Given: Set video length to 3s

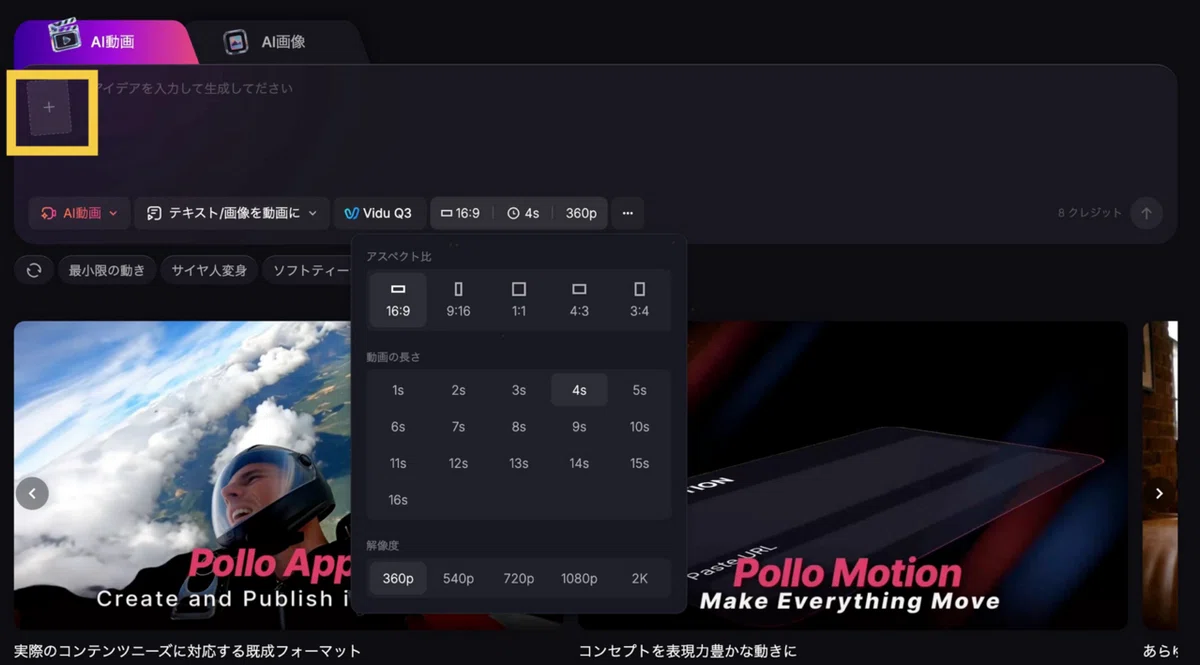Looking at the screenshot, I should point(519,390).
